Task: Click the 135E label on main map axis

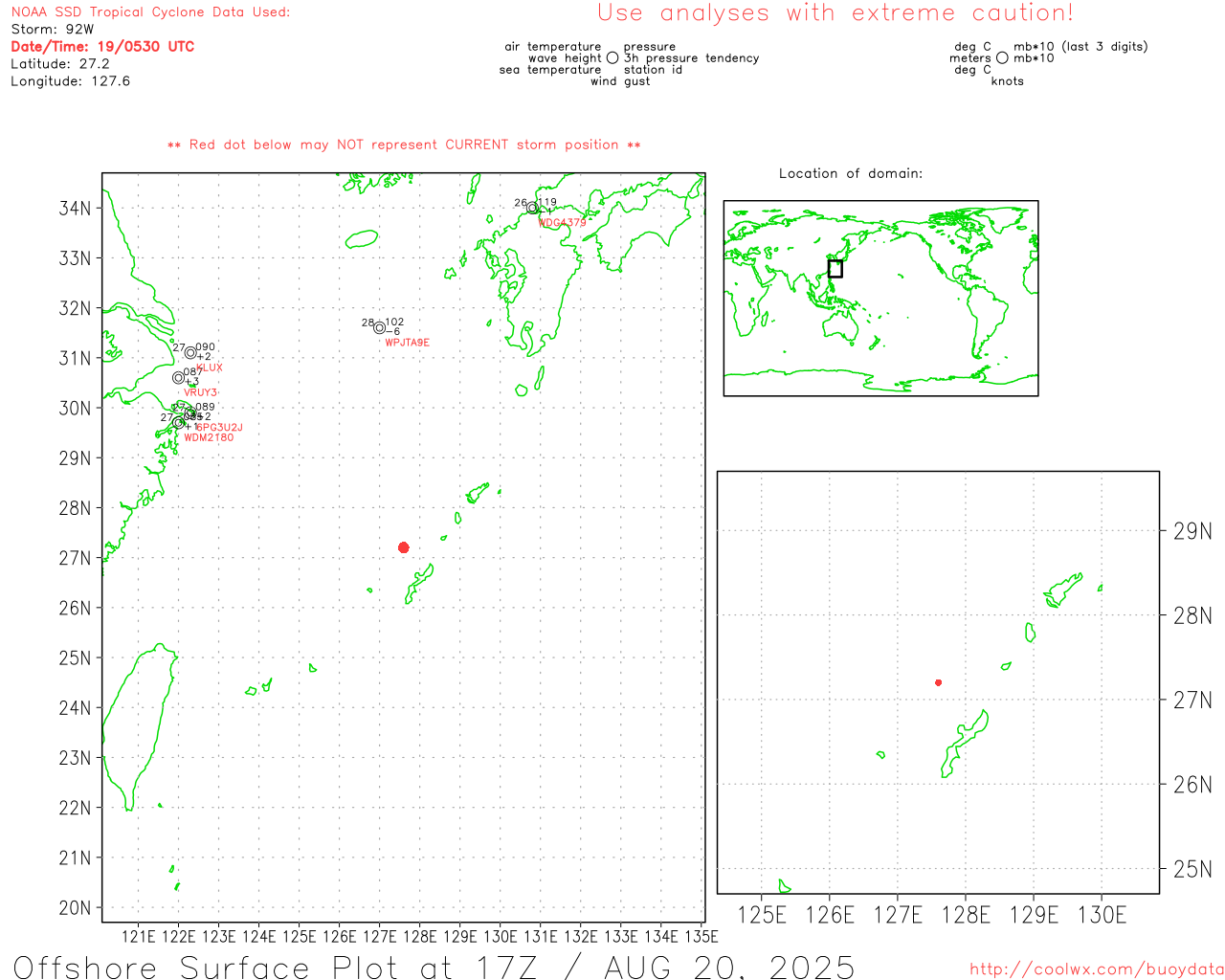Action: 702,937
